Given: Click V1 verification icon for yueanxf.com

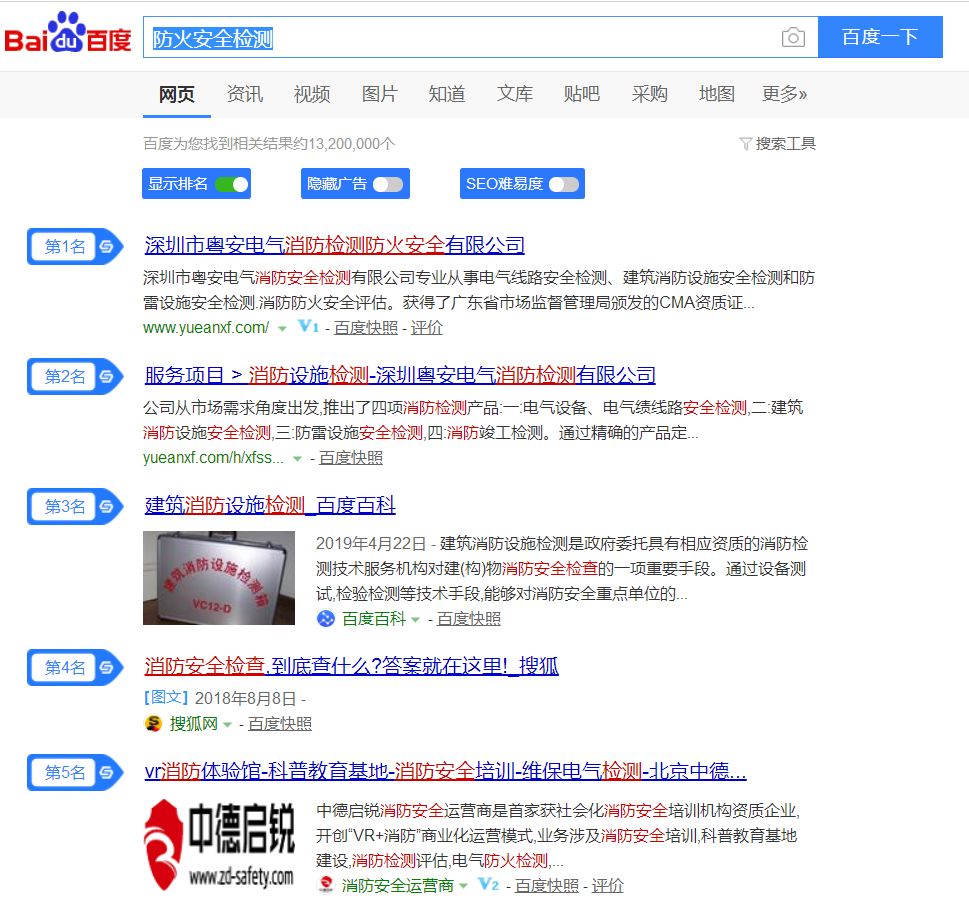Looking at the screenshot, I should point(308,326).
